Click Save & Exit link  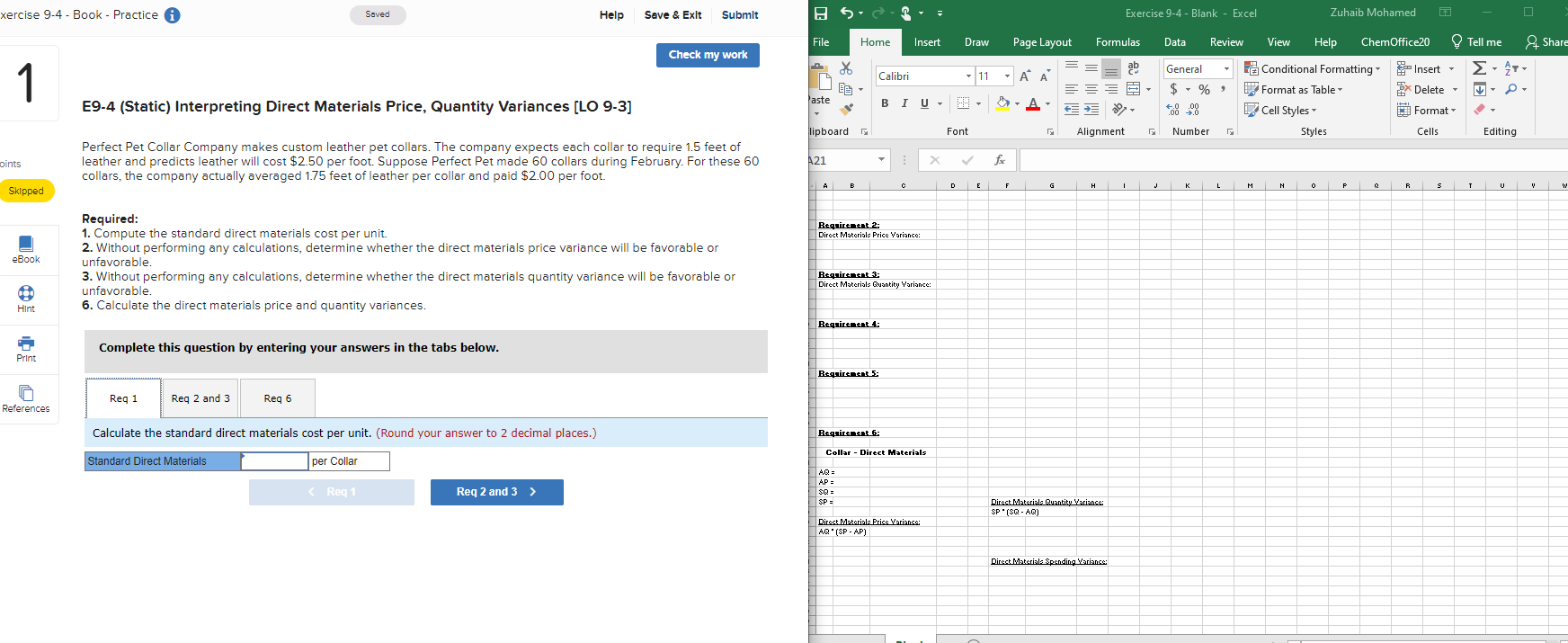point(673,15)
